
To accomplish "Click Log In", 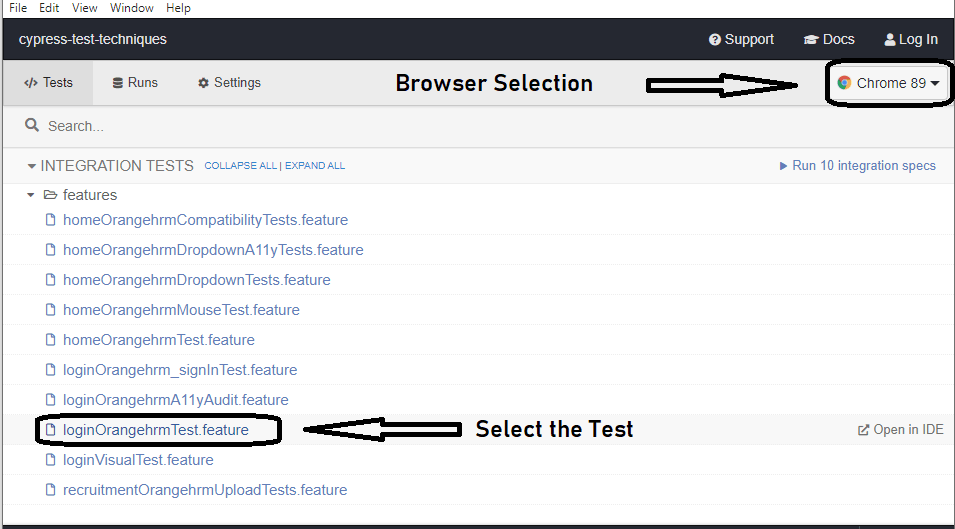I will (911, 40).
